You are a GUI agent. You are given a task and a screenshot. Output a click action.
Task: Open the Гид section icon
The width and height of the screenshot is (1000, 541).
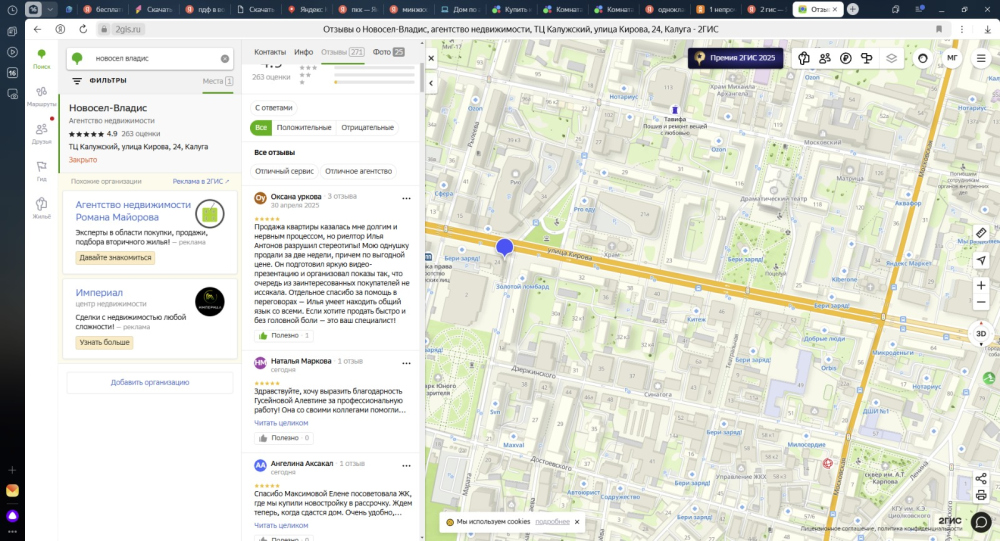click(41, 167)
